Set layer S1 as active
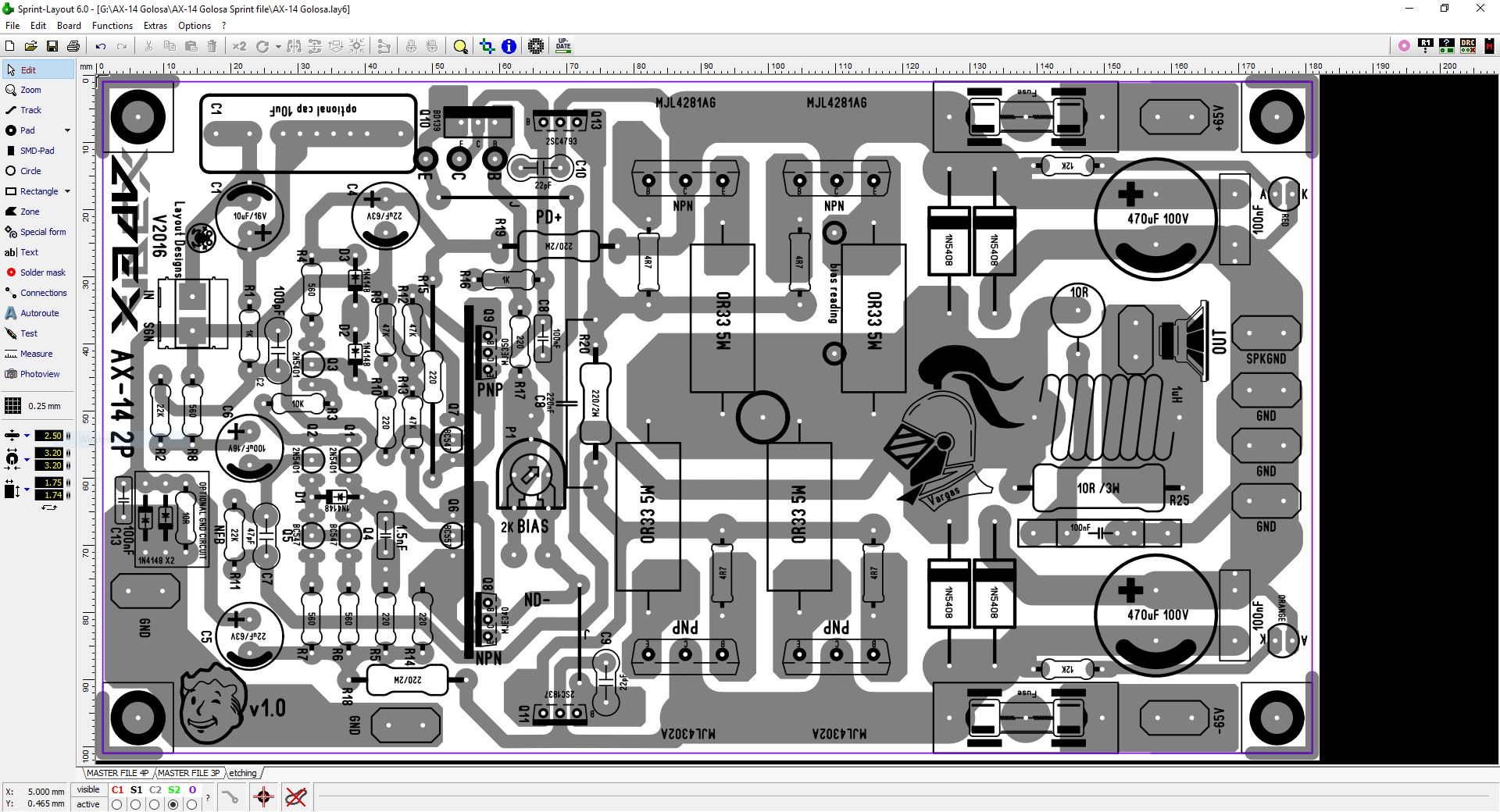The height and width of the screenshot is (812, 1500). [x=136, y=804]
